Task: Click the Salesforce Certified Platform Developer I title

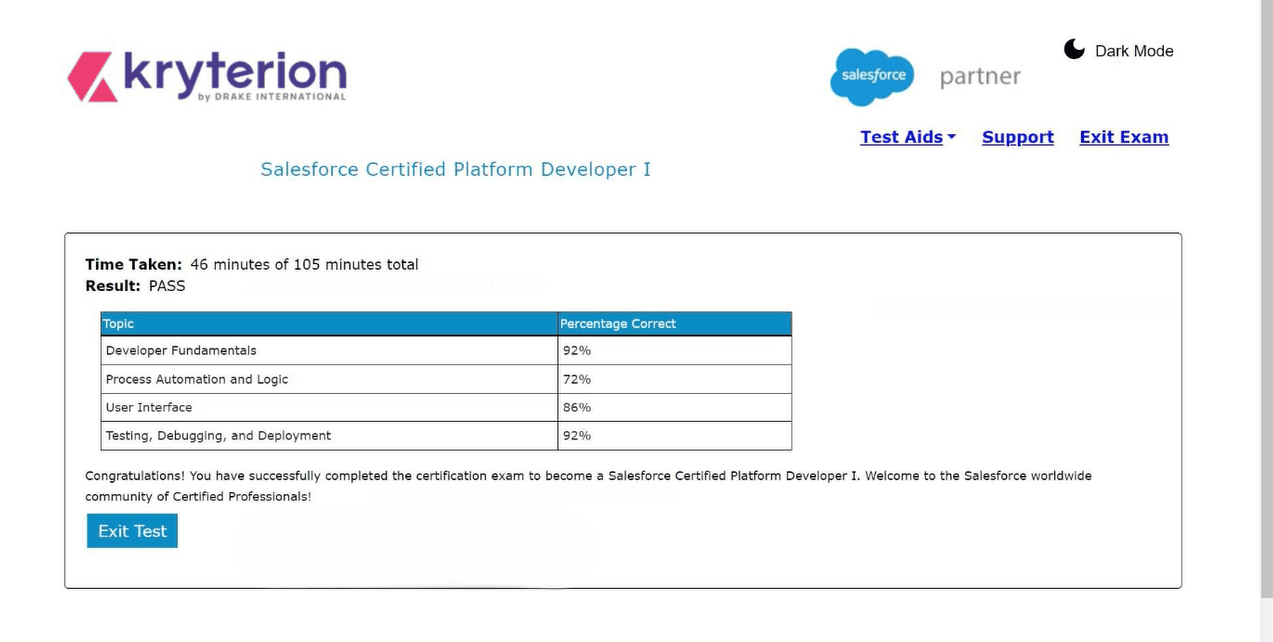Action: (455, 169)
